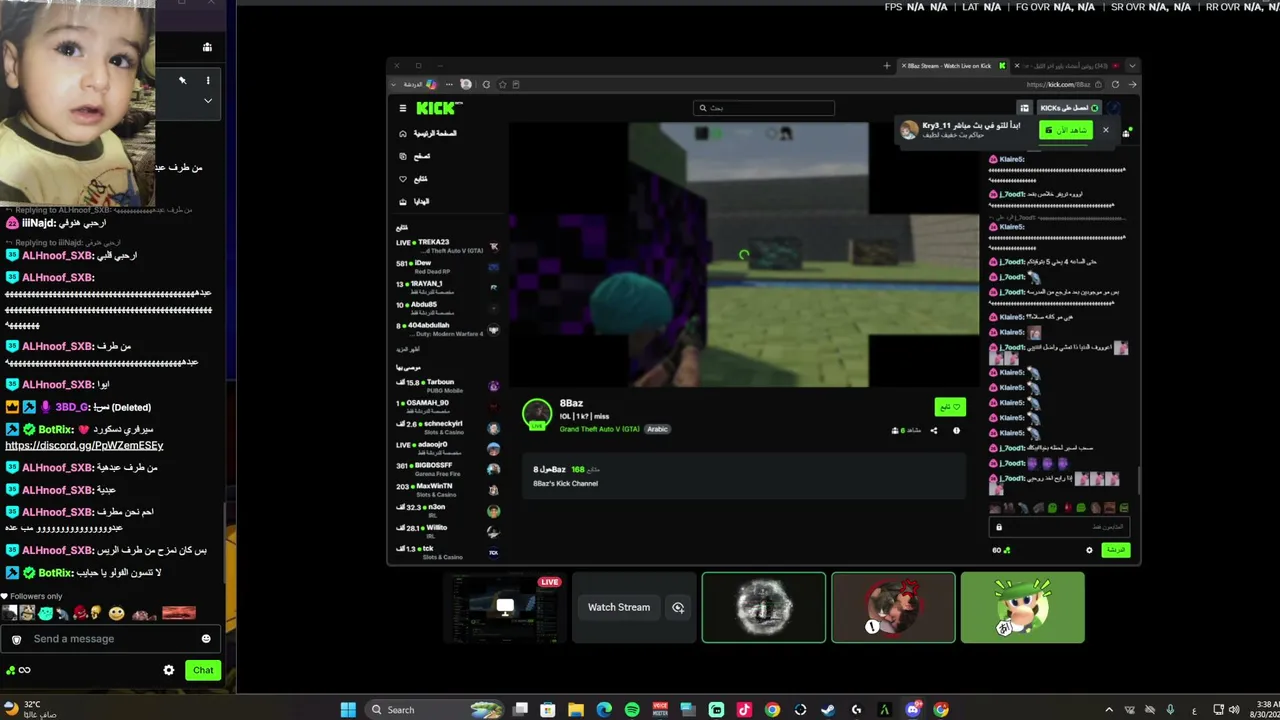Click the green Watch Now notification button
The width and height of the screenshot is (1280, 720).
click(x=1066, y=130)
